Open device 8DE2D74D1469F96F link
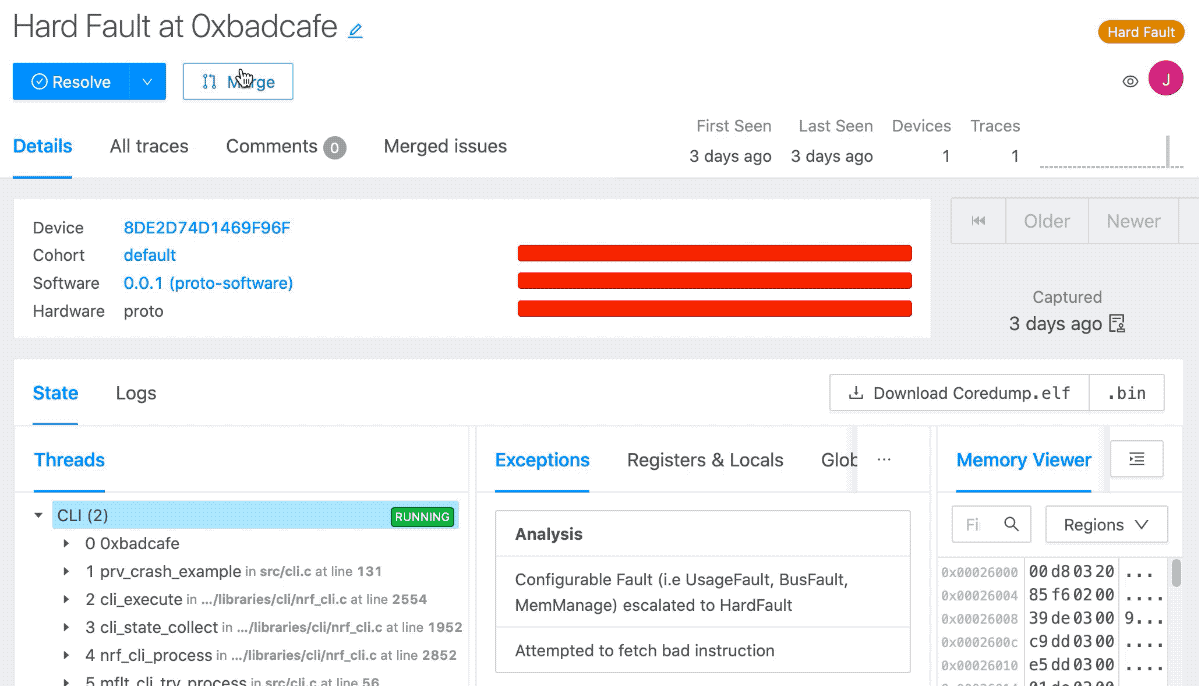Screen dimensions: 1199x686 [207, 228]
